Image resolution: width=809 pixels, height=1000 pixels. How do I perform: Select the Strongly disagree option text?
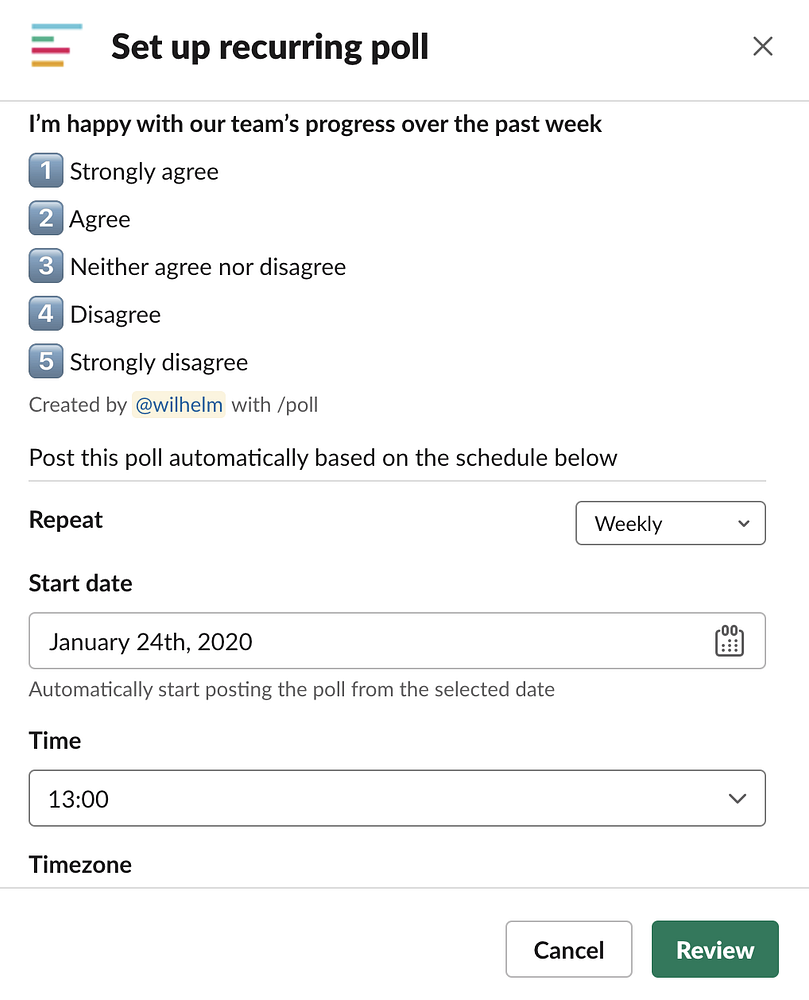[159, 362]
